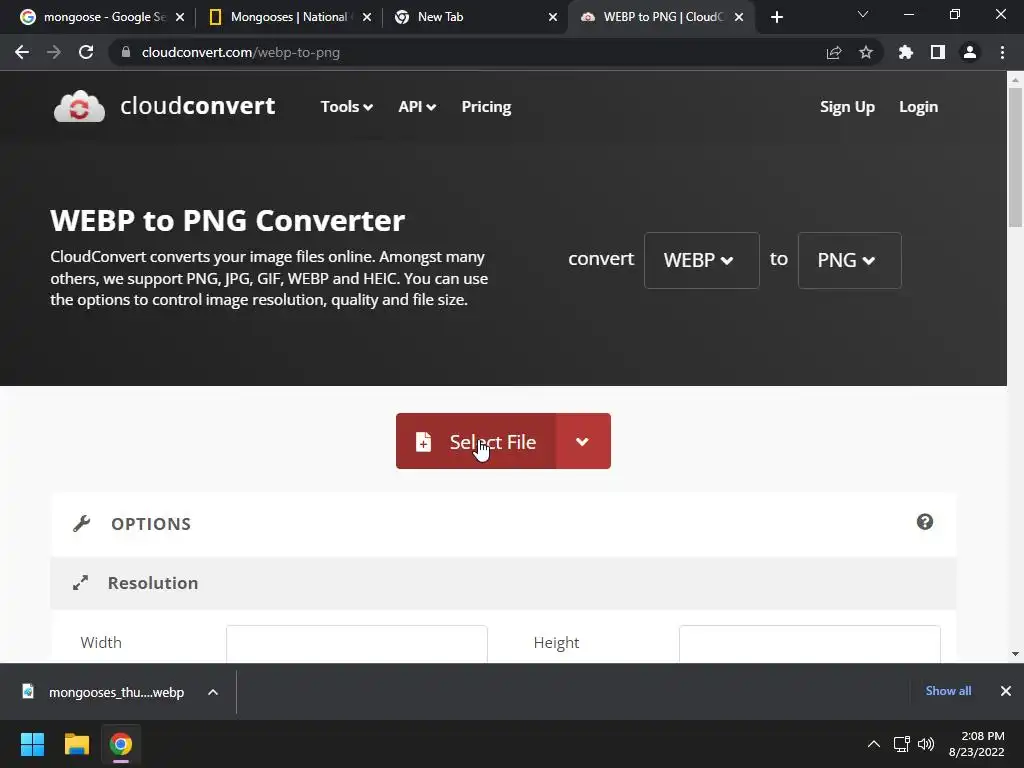This screenshot has height=768, width=1024.
Task: Click the address bar URL
Action: [240, 52]
